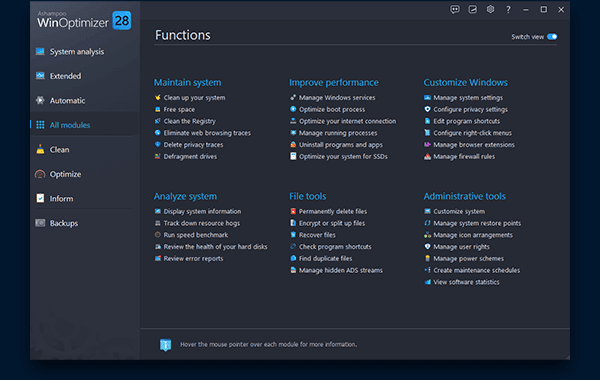The width and height of the screenshot is (600, 380).
Task: Open System analysis in sidebar
Action: tap(77, 52)
